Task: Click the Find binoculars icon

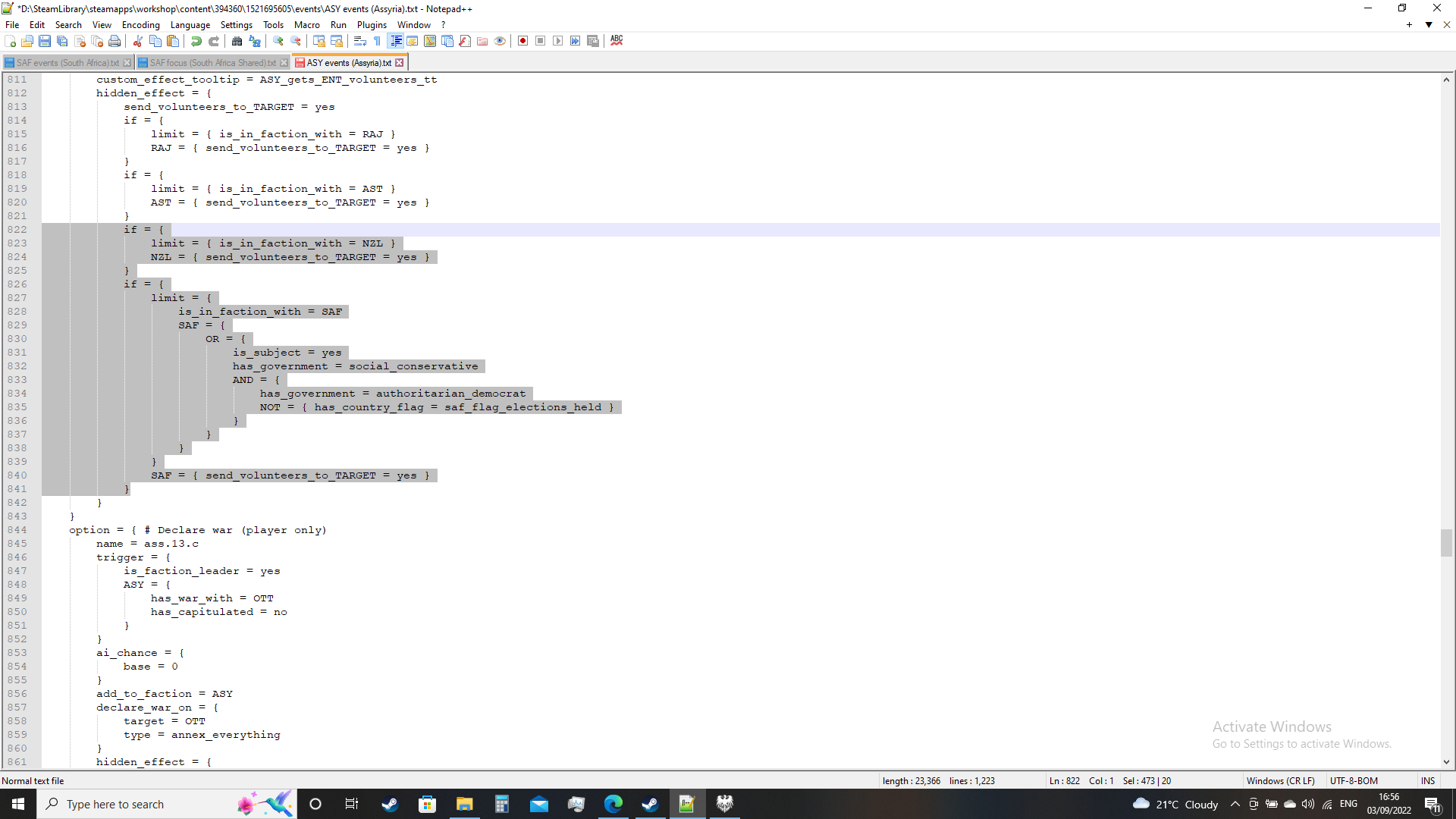Action: (x=237, y=41)
